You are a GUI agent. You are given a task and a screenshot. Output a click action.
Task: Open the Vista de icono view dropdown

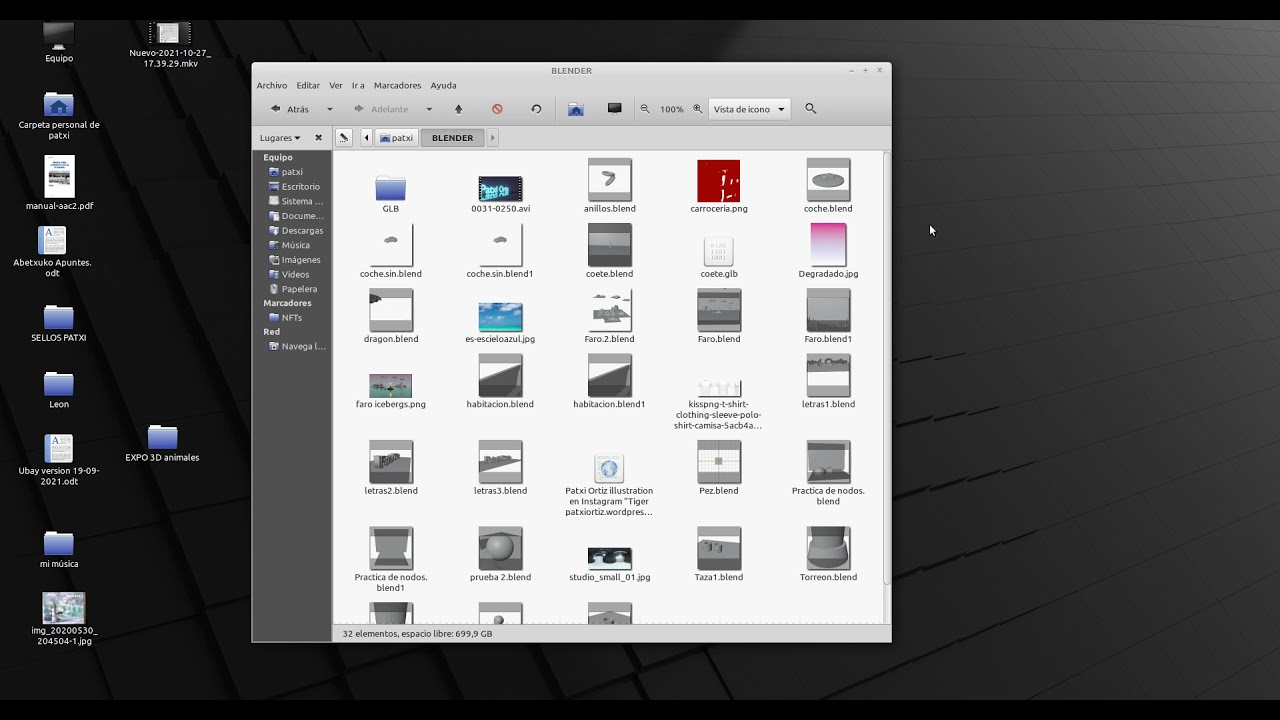point(750,109)
